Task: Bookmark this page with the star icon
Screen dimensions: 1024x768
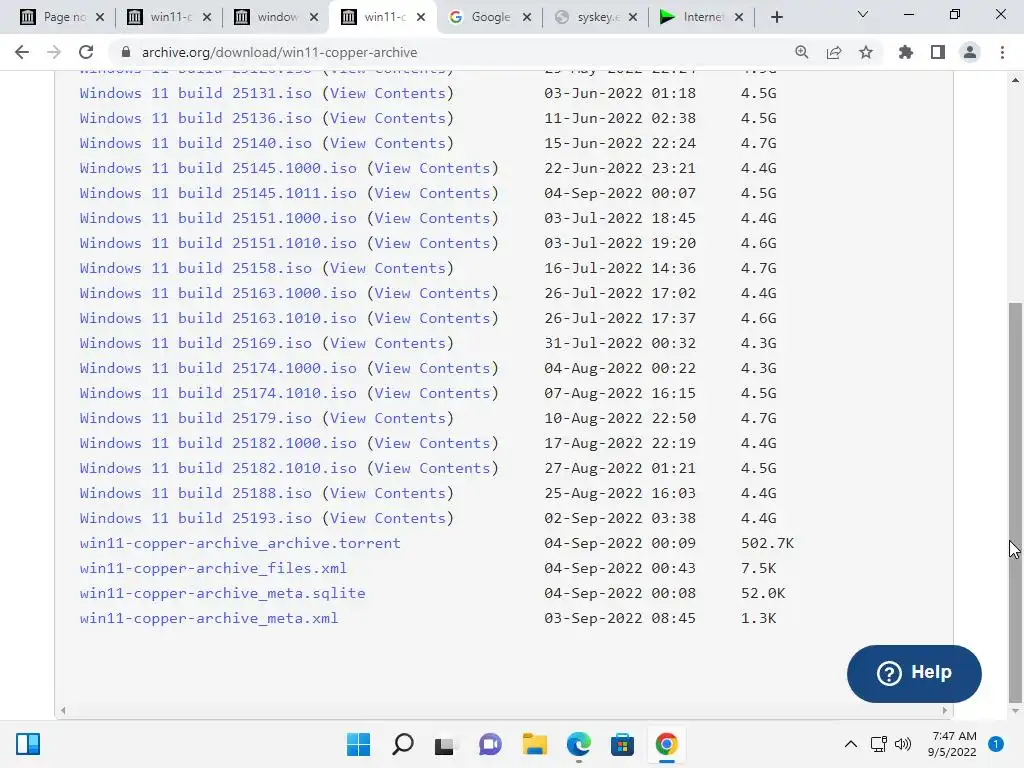Action: (865, 52)
